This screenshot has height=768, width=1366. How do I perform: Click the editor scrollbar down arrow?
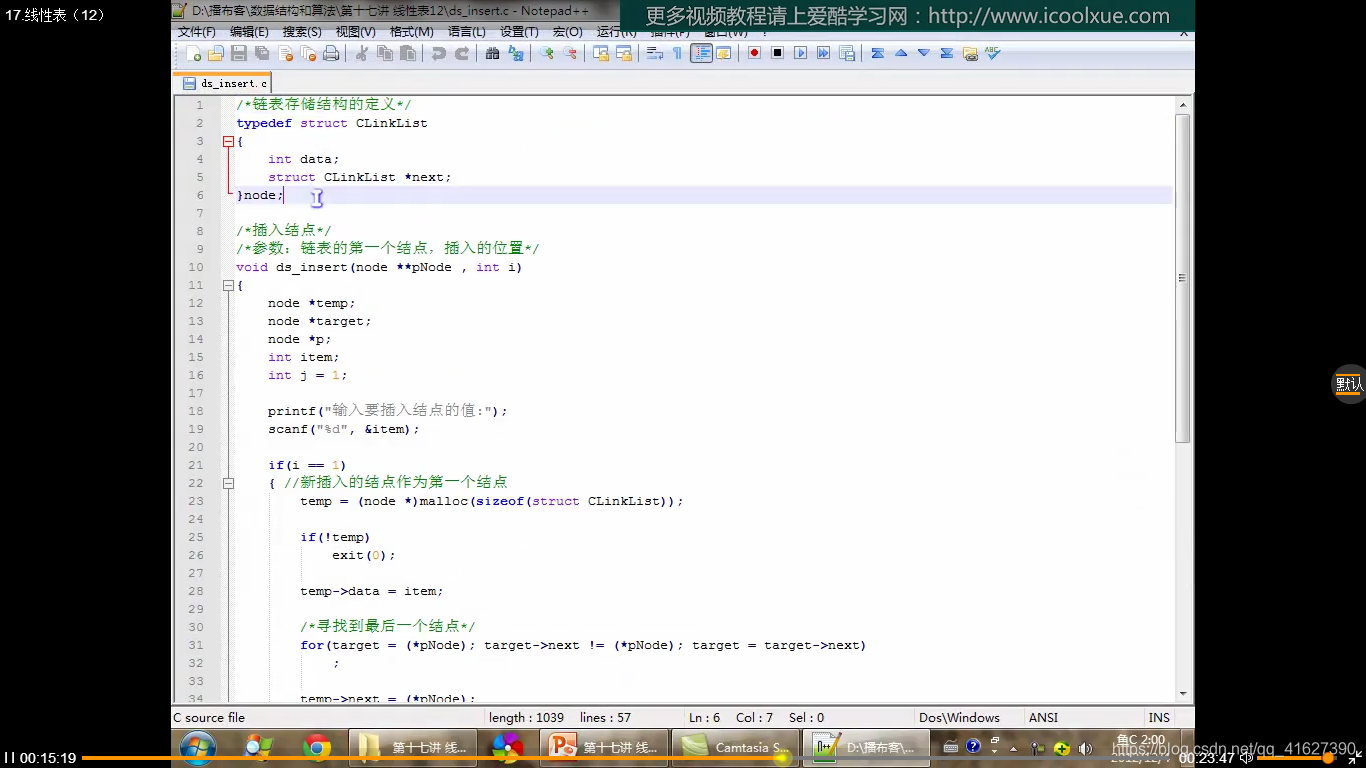(1183, 693)
